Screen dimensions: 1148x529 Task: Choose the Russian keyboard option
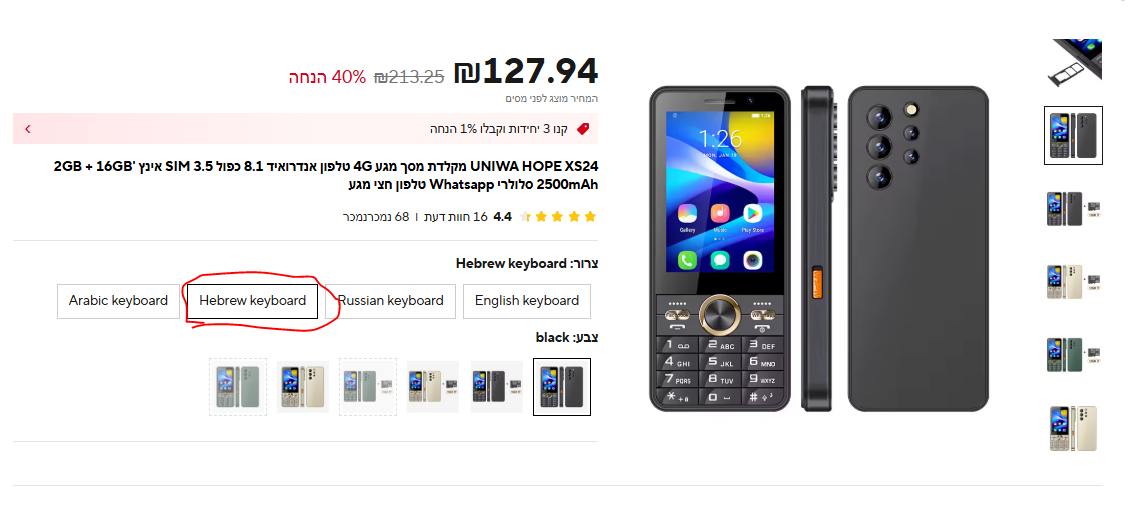[x=390, y=301]
